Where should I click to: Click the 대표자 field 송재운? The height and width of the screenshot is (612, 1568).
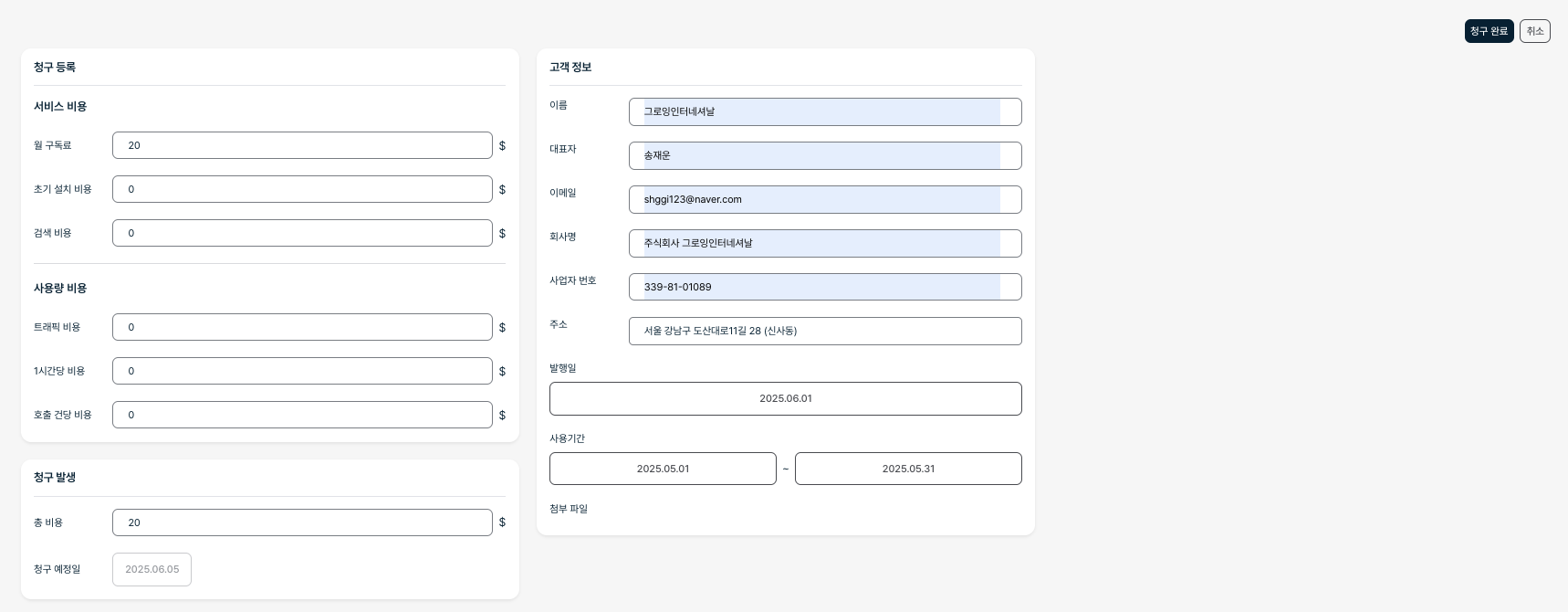coord(825,155)
